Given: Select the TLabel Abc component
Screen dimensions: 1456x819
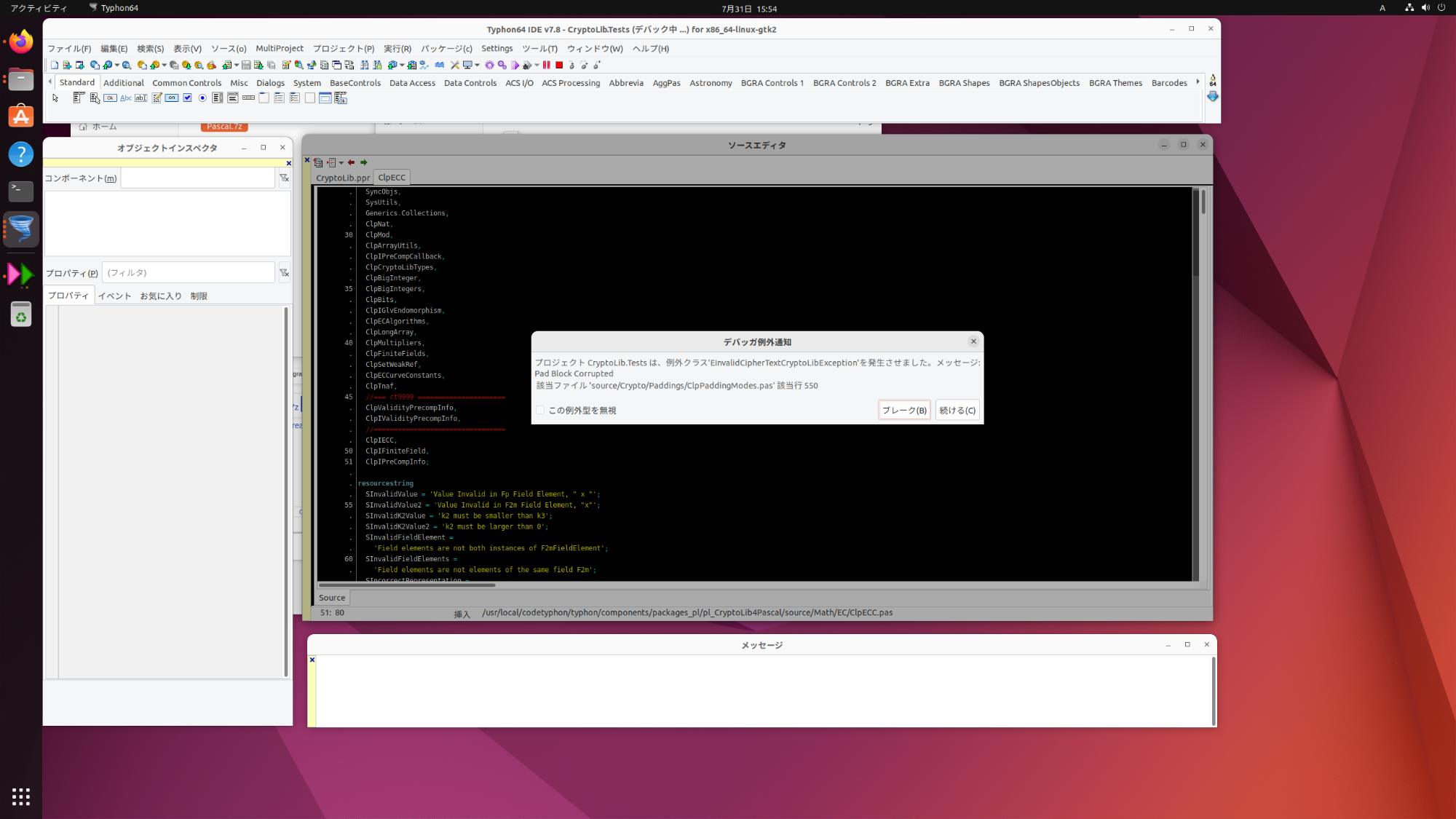Looking at the screenshot, I should pos(126,98).
